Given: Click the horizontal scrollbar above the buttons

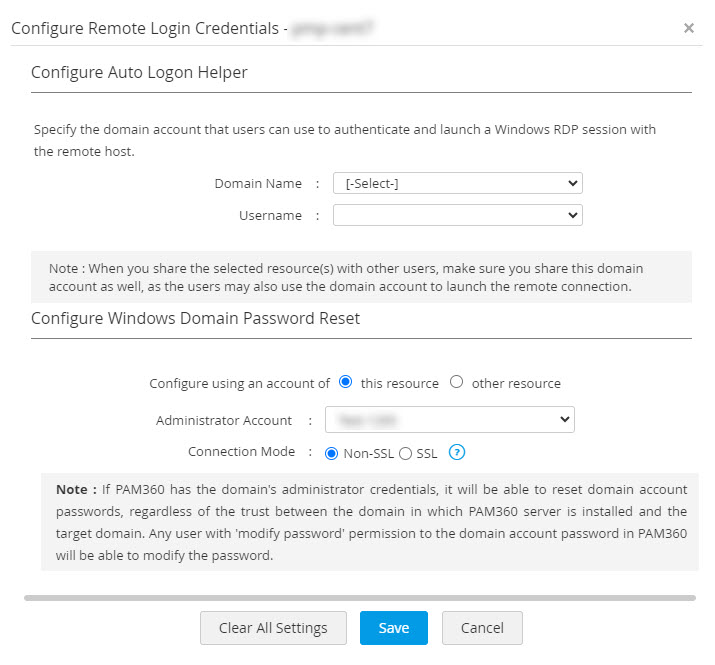Looking at the screenshot, I should (x=360, y=598).
